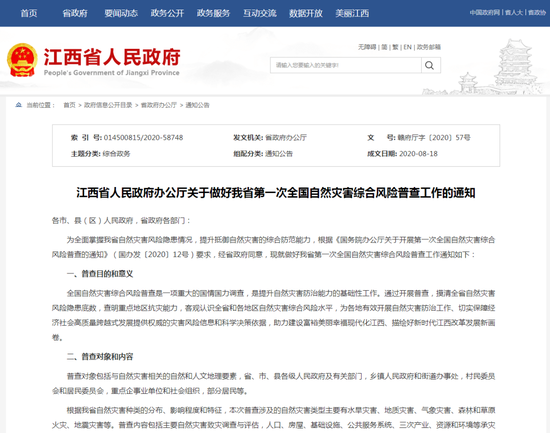This screenshot has height=433, width=550.
Task: Switch site language to EN
Action: click(x=407, y=47)
